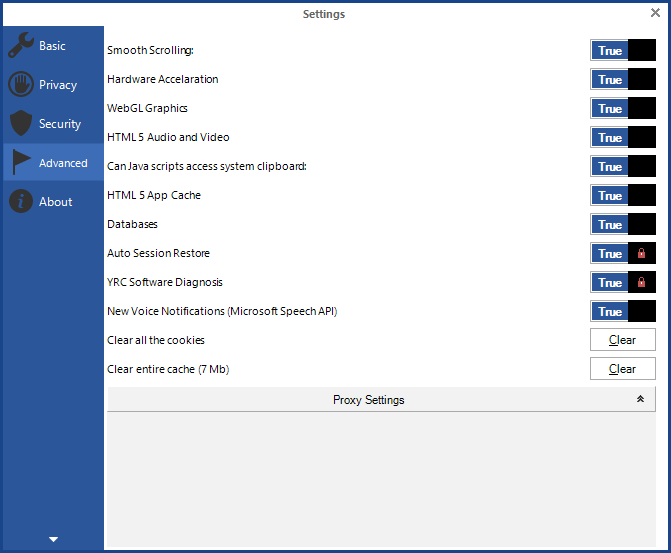Click the red lock on YRC Software Diagnosis
Screen dimensions: 671x553
tap(641, 282)
